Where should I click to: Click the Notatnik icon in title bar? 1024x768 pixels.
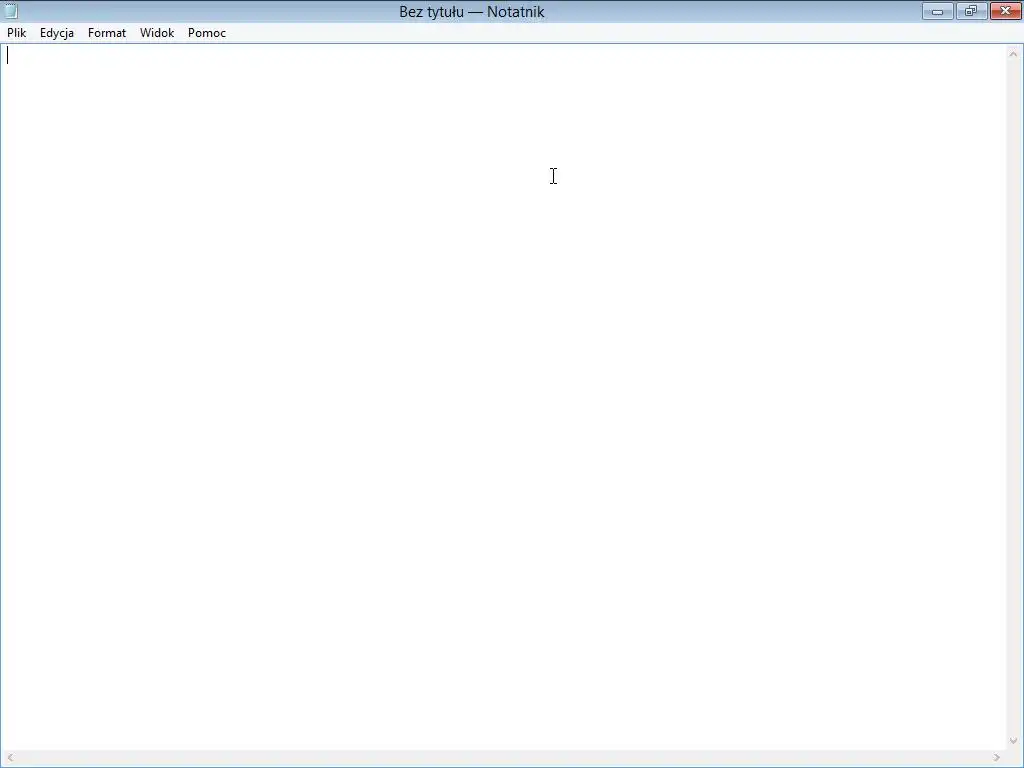[x=10, y=11]
